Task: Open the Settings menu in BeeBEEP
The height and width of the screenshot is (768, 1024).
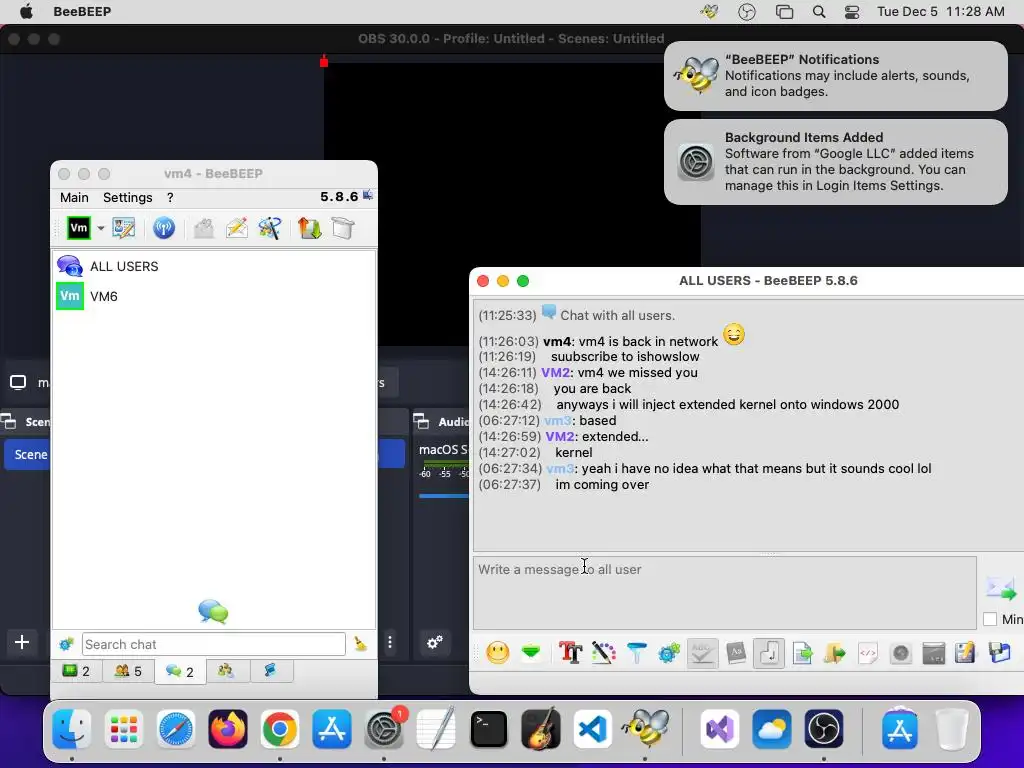Action: (127, 197)
